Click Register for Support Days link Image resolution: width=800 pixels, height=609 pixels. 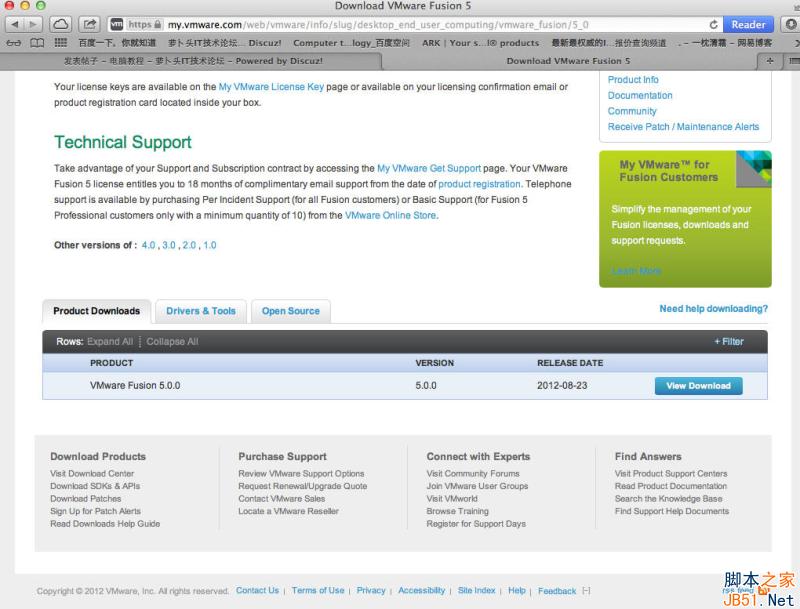tap(476, 524)
